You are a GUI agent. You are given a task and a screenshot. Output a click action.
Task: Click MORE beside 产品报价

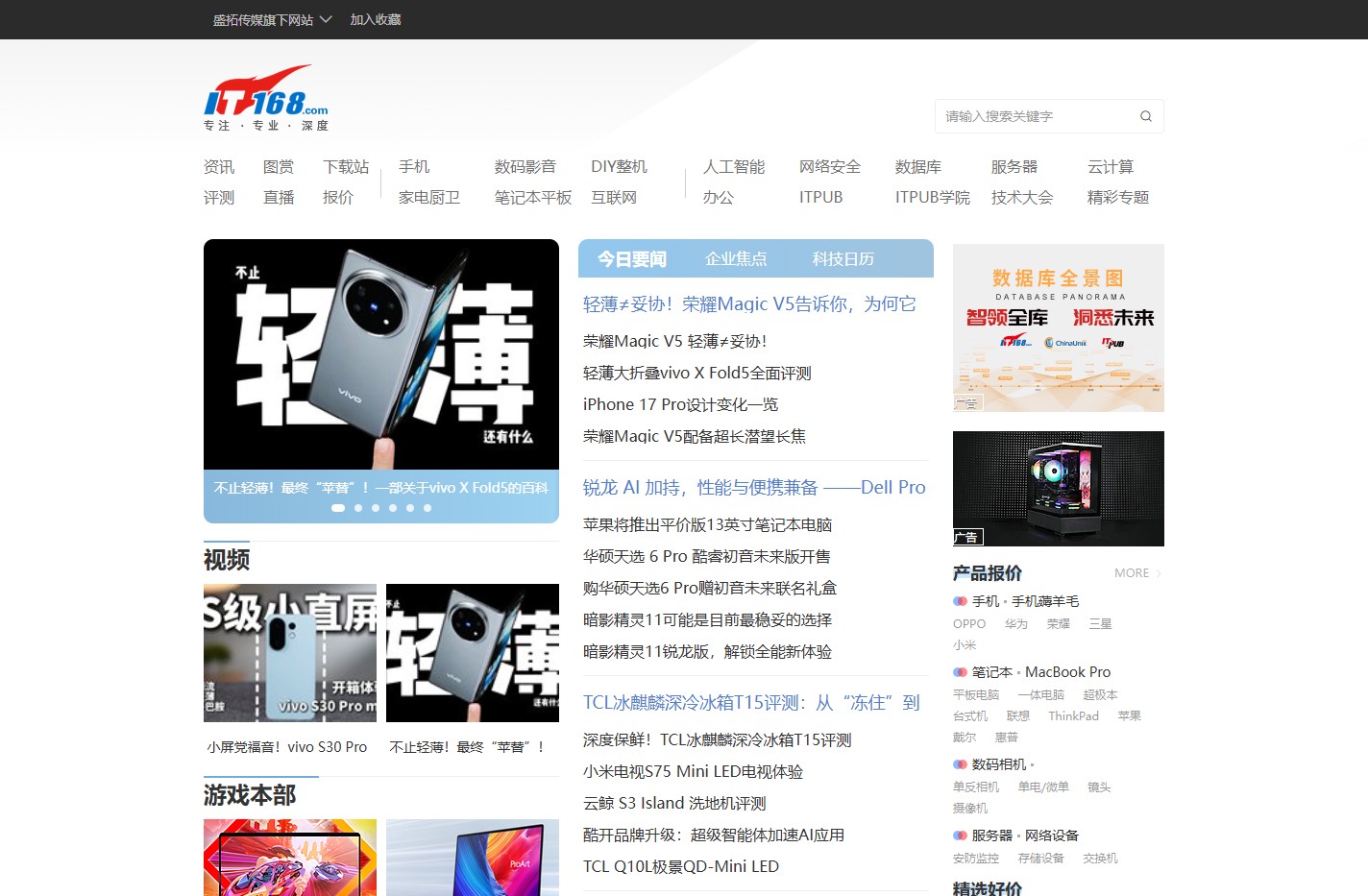(x=1137, y=573)
